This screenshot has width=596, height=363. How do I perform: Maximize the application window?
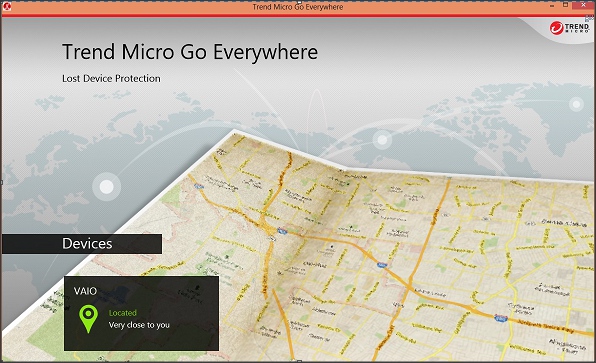coord(566,5)
